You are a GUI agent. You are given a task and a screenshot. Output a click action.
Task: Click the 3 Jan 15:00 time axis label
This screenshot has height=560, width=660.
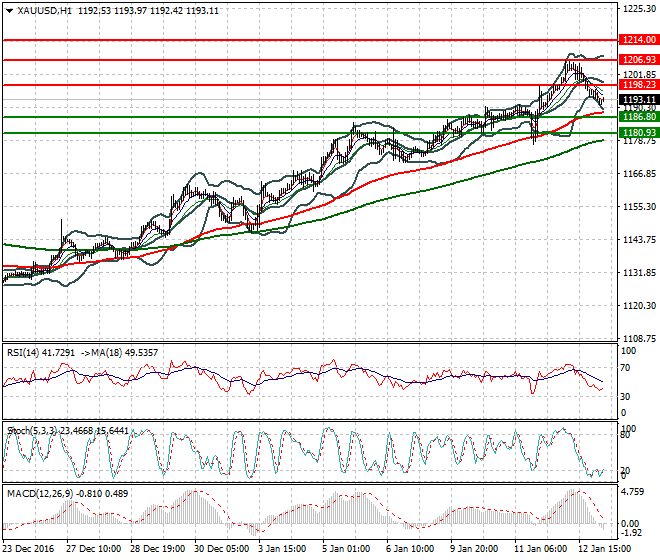(283, 549)
